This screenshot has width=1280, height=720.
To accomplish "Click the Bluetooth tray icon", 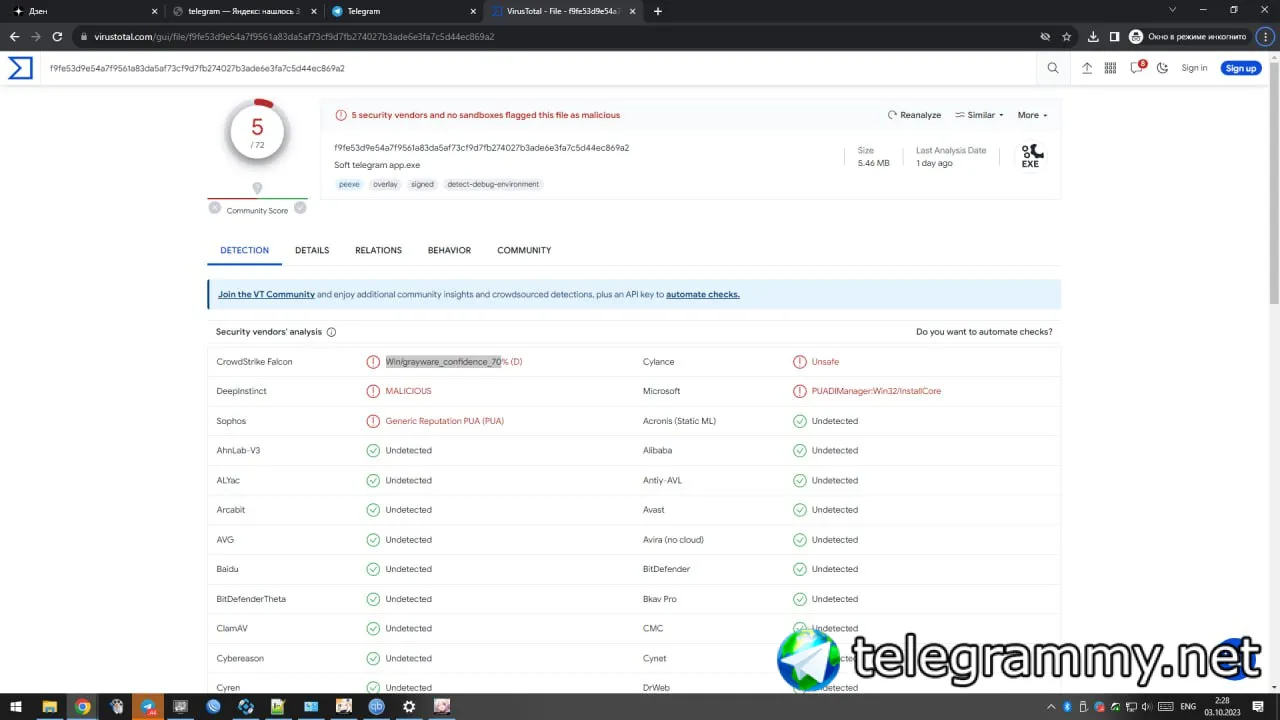I will (1069, 706).
